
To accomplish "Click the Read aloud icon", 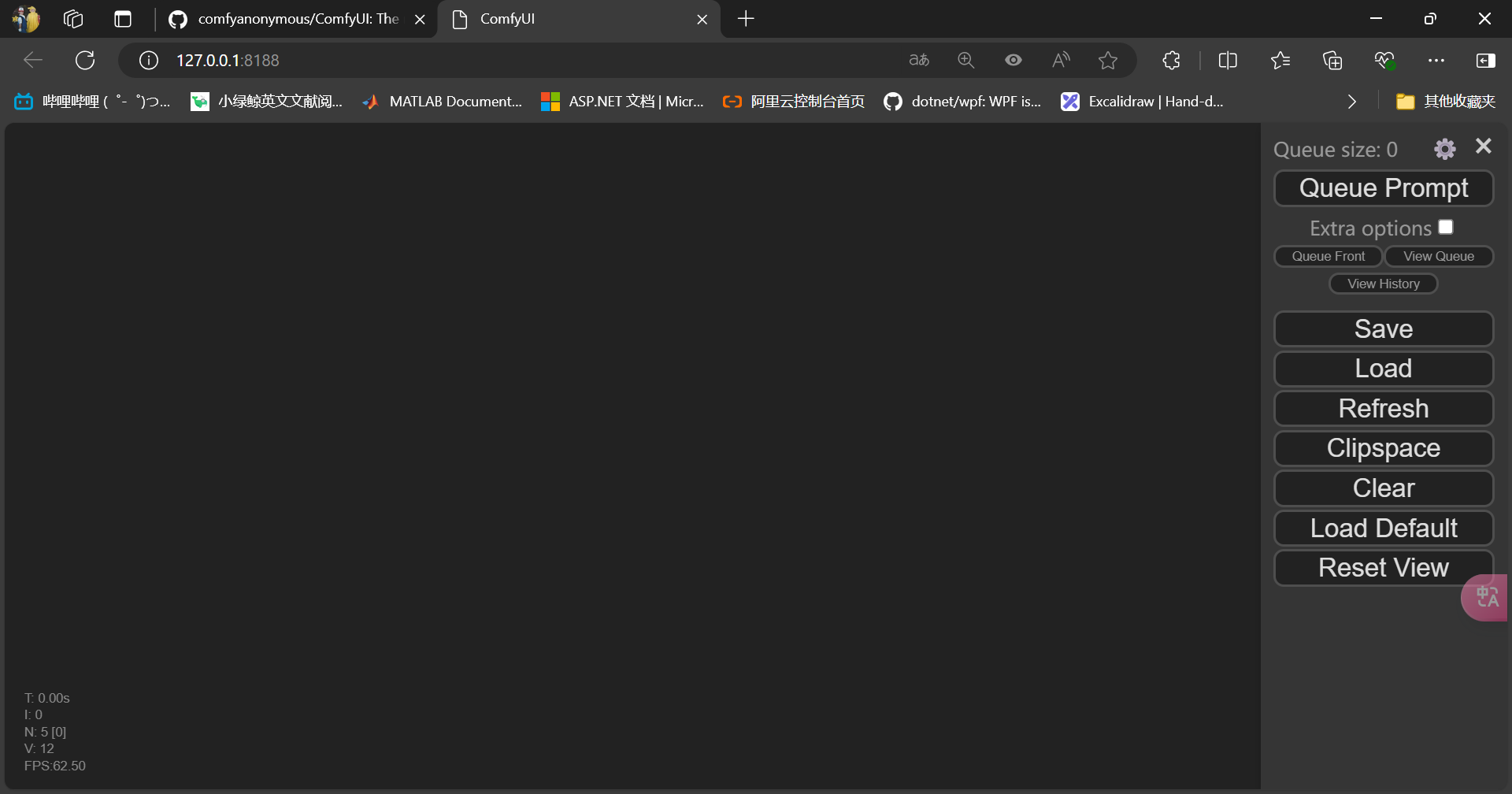I will click(x=1061, y=60).
